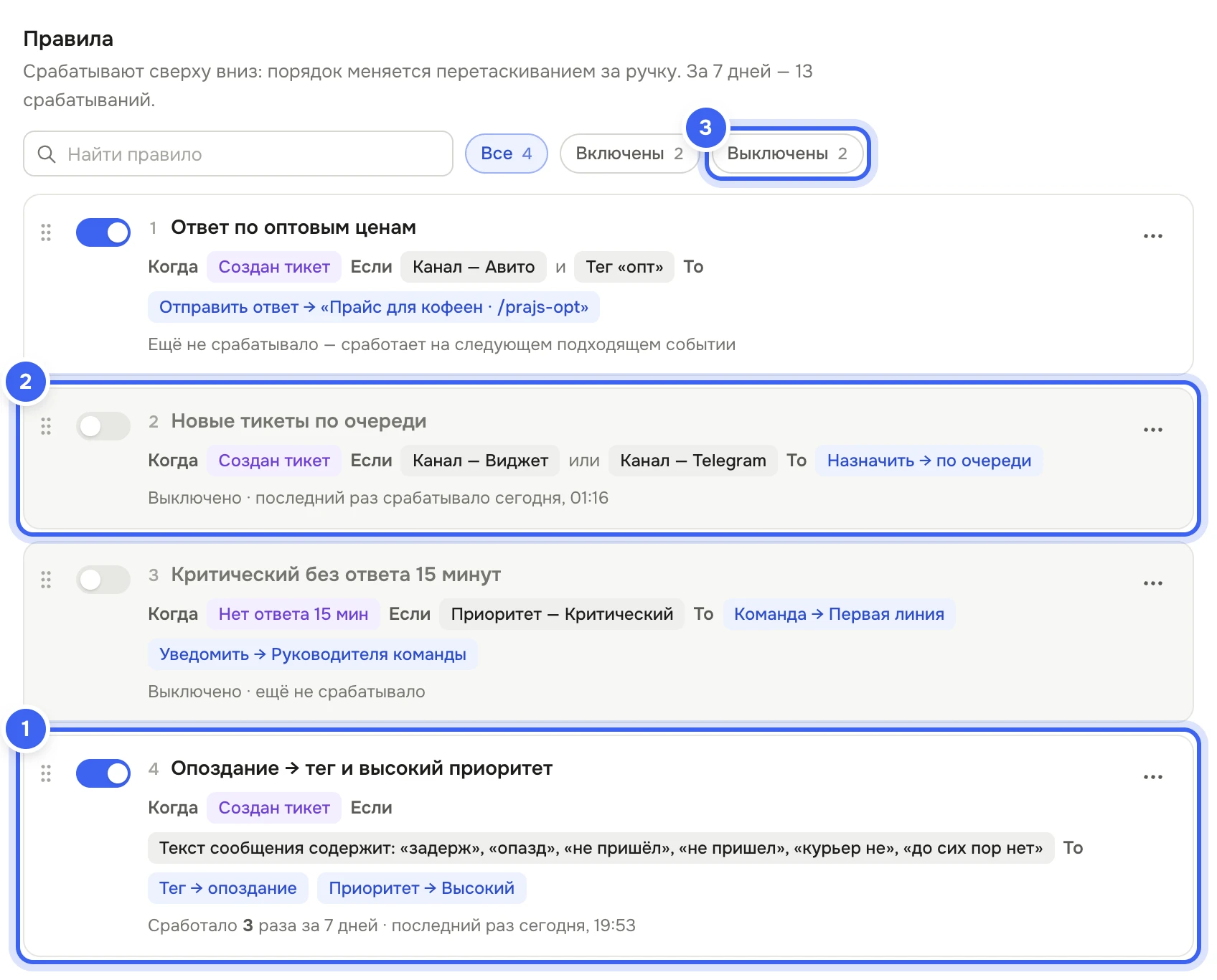Click the «Канал — Виджет» condition chip

[x=480, y=461]
